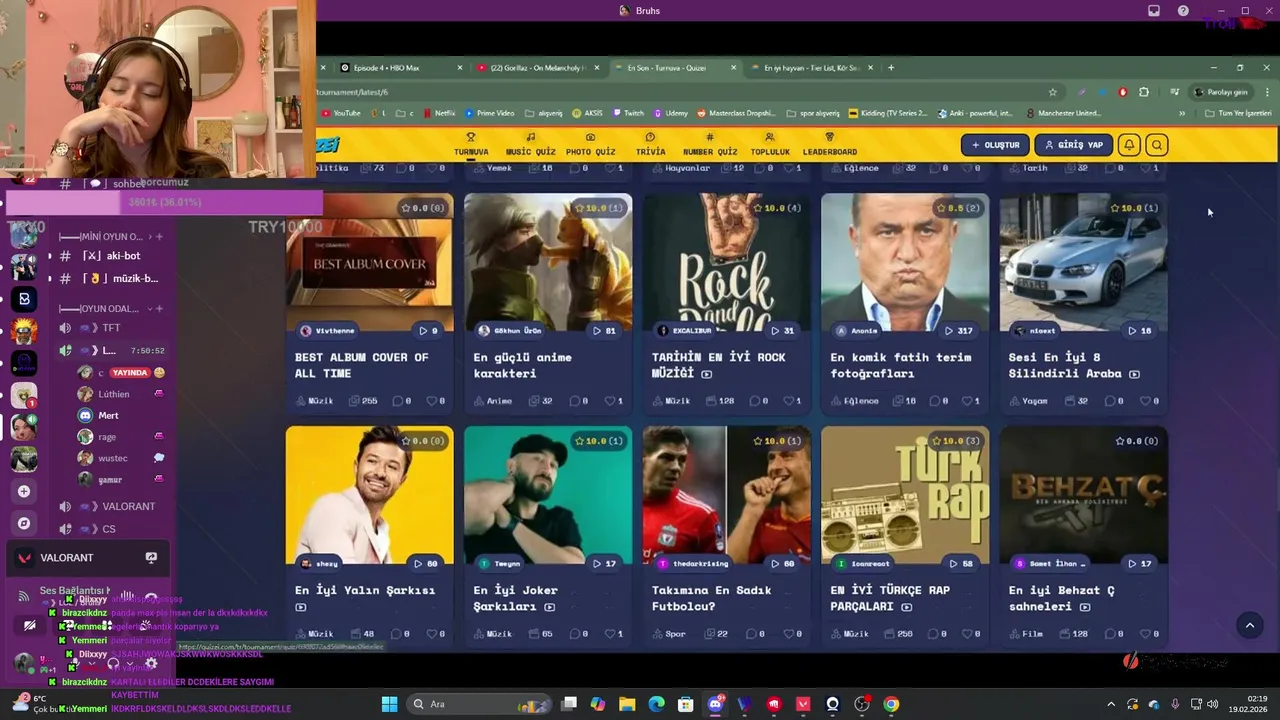Open the spor alışveriş bookmarks folder
1280x720 pixels.
pos(813,113)
